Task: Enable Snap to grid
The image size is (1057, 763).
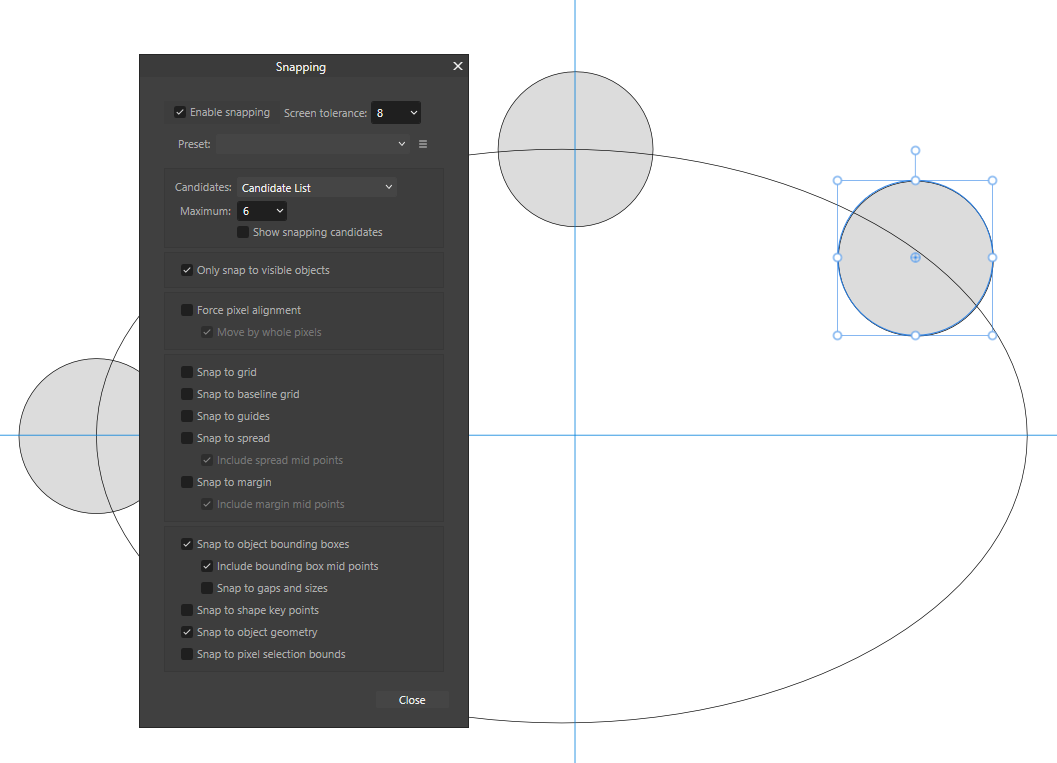Action: tap(187, 371)
